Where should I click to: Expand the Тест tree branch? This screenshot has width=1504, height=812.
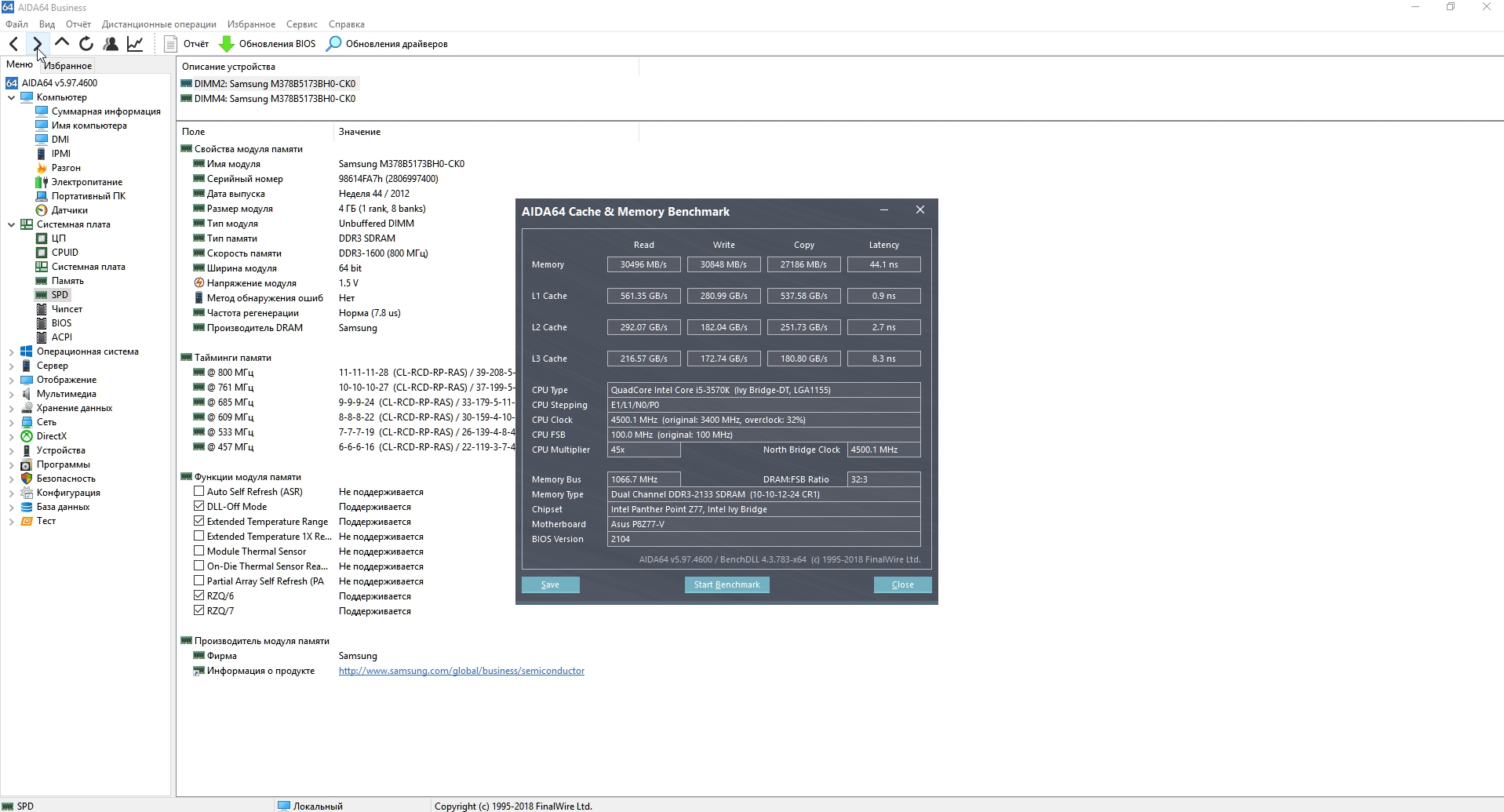coord(12,521)
